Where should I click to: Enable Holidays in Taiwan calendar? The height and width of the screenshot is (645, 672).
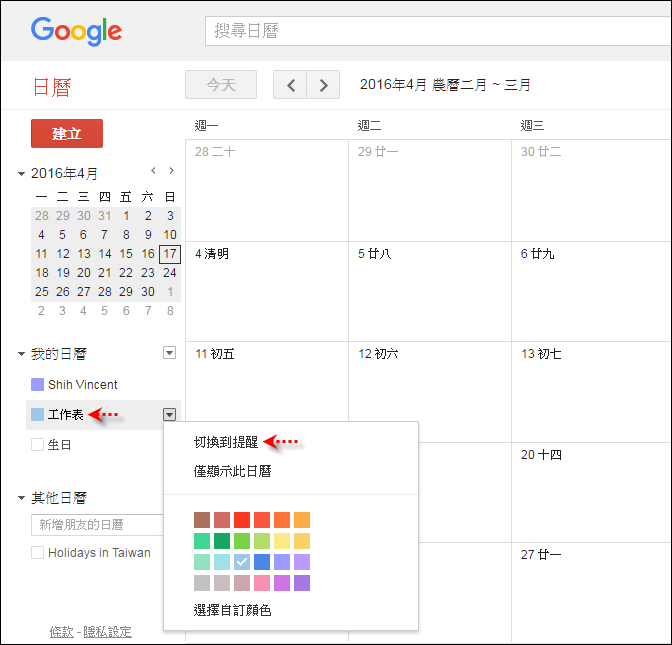37,552
